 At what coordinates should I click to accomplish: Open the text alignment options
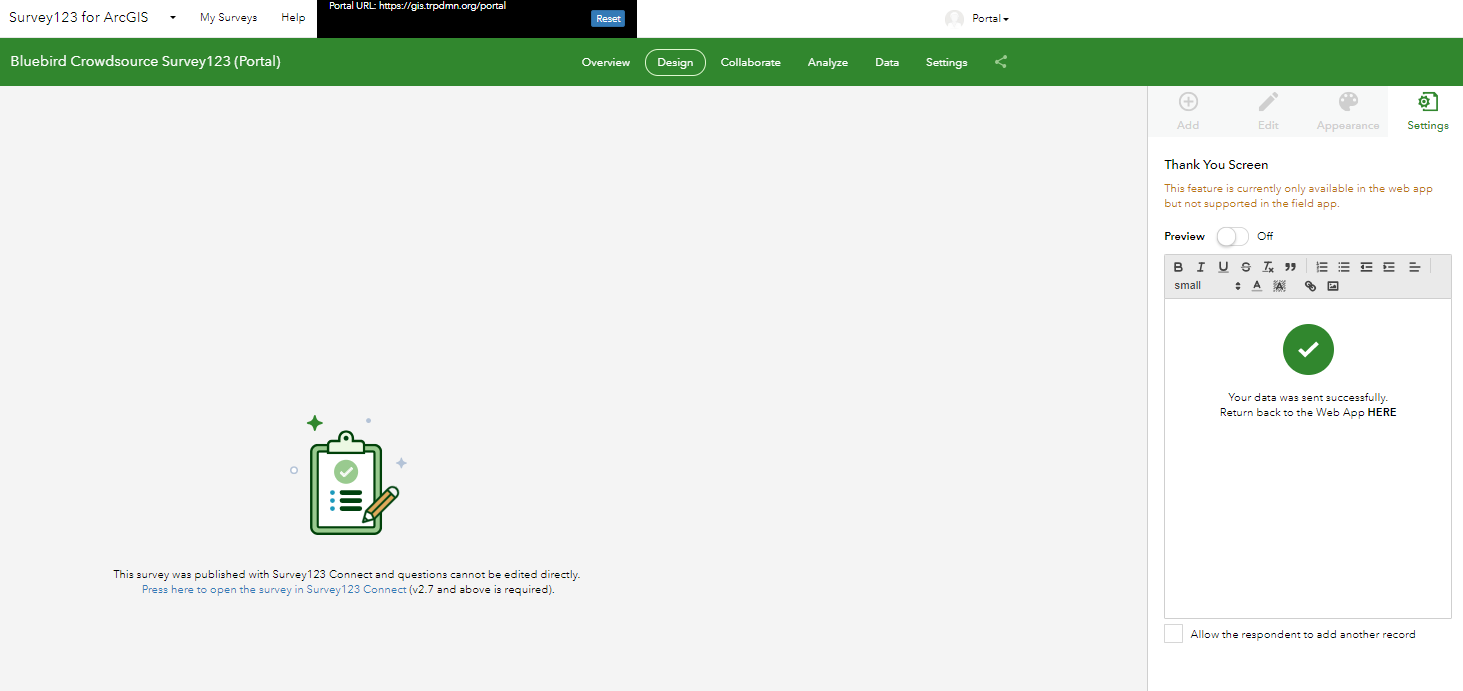click(1414, 267)
